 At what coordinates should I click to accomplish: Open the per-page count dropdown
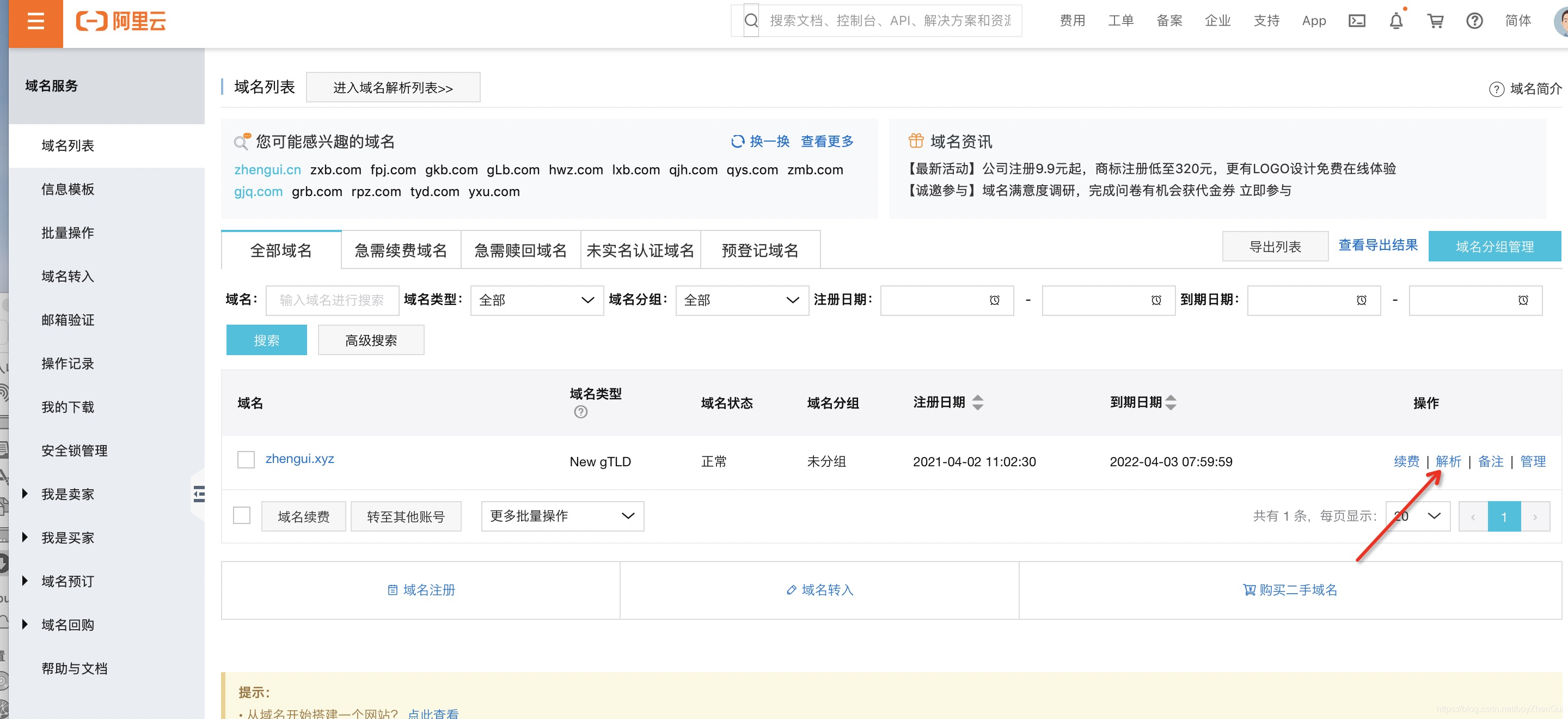(x=1418, y=516)
